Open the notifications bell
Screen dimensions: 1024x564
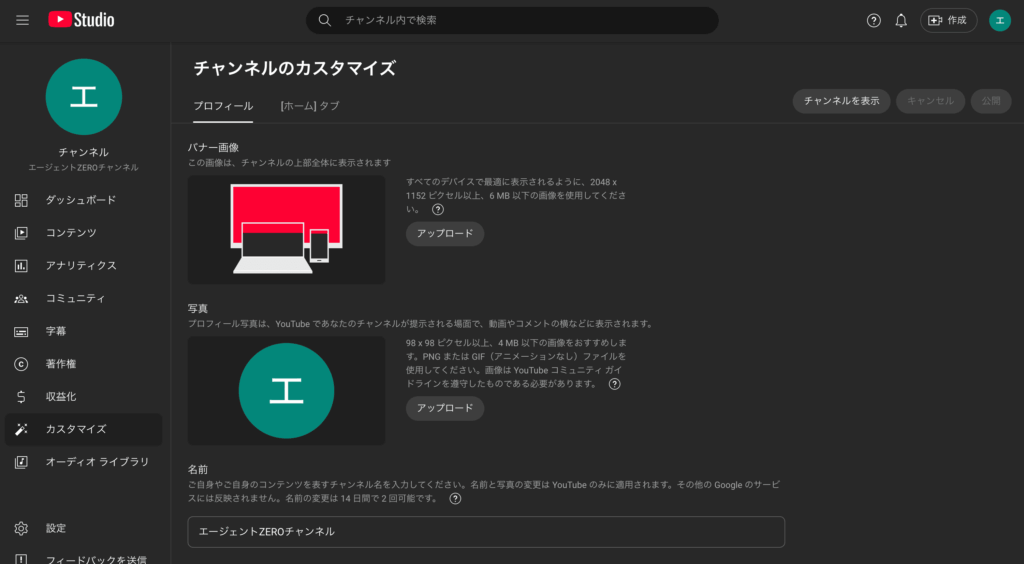click(901, 20)
